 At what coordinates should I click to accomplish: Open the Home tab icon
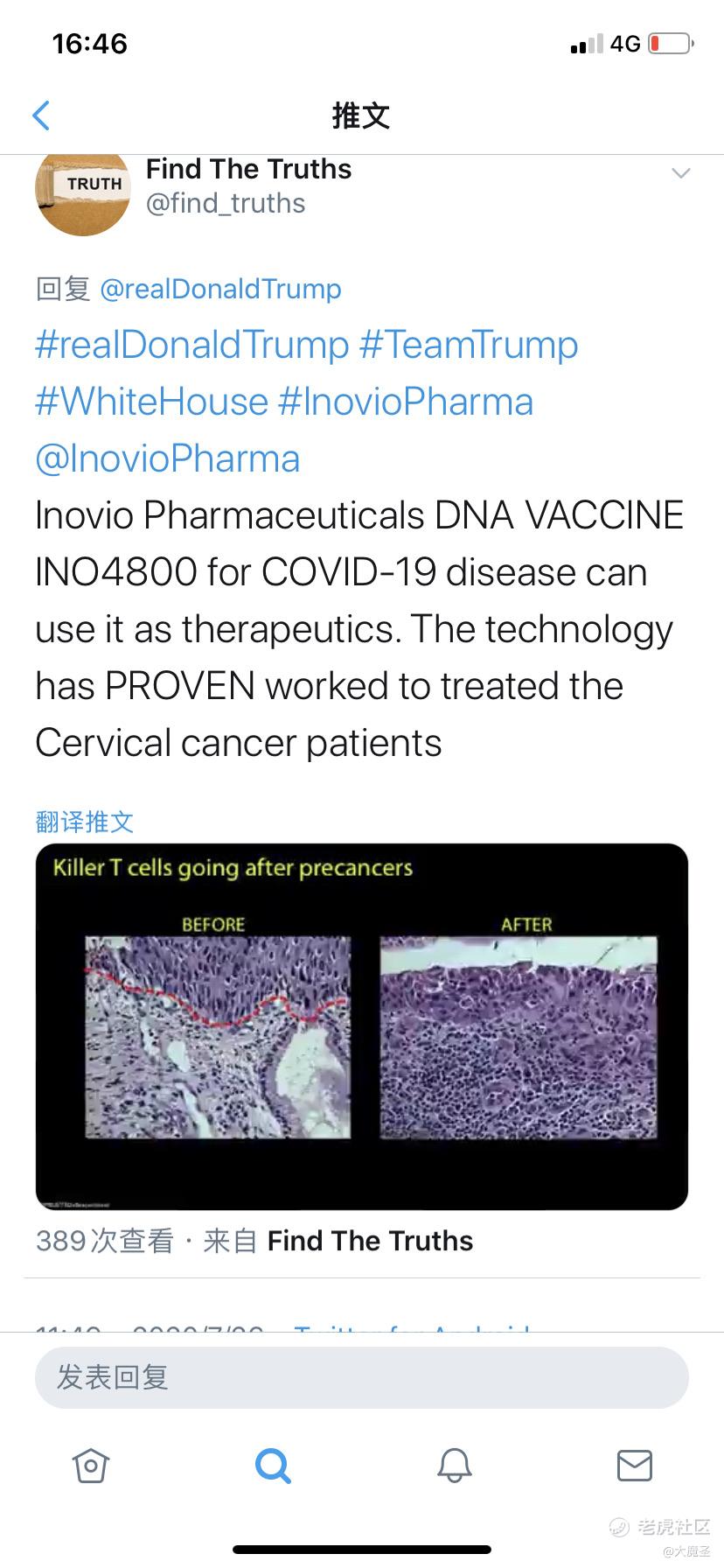(x=90, y=1465)
